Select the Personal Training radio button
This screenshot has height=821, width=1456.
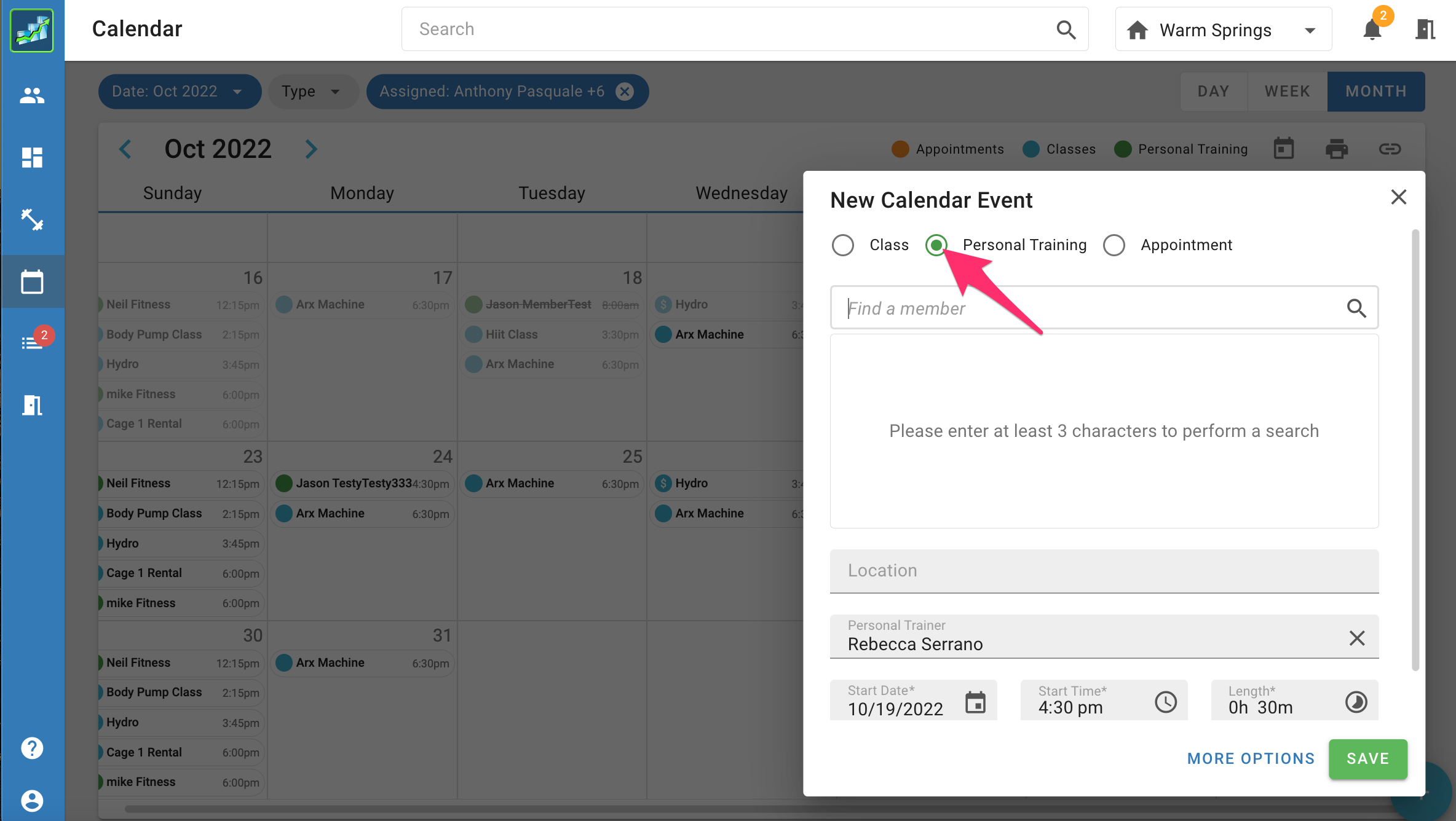point(936,245)
